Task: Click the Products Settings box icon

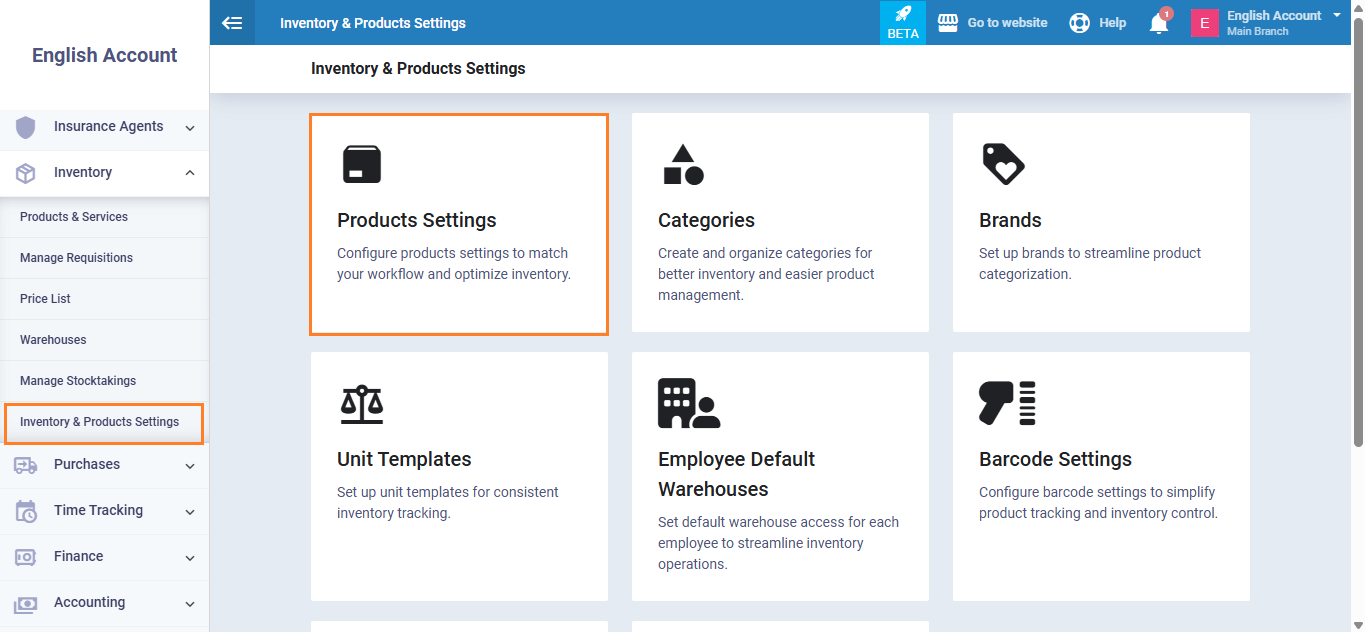Action: pyautogui.click(x=361, y=164)
